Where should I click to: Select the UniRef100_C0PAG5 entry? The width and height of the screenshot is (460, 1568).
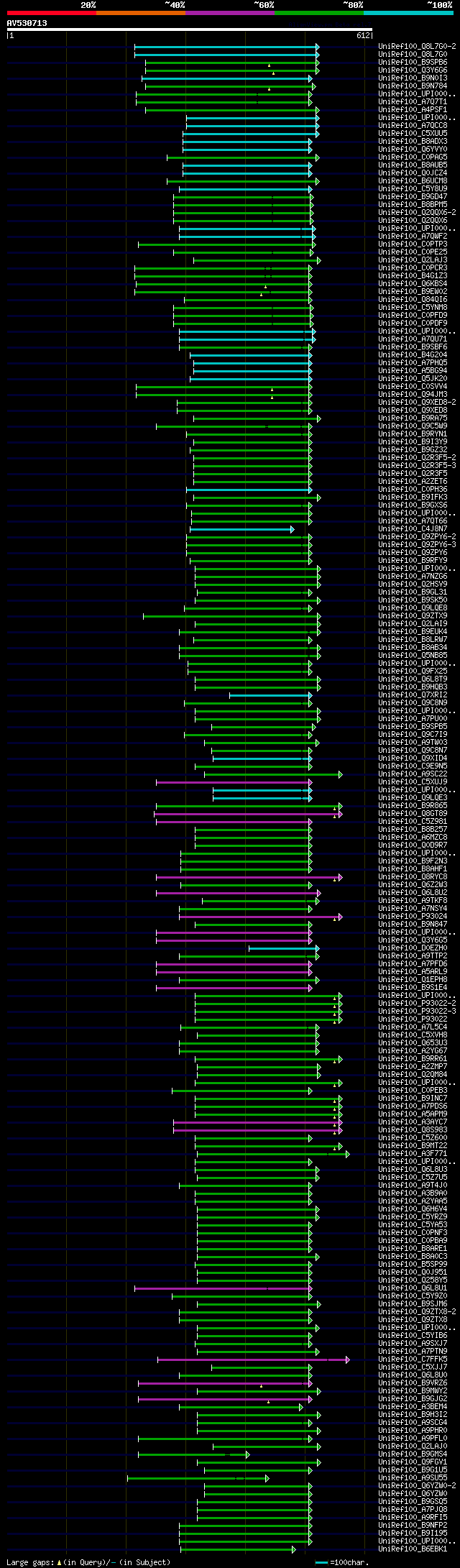click(413, 157)
